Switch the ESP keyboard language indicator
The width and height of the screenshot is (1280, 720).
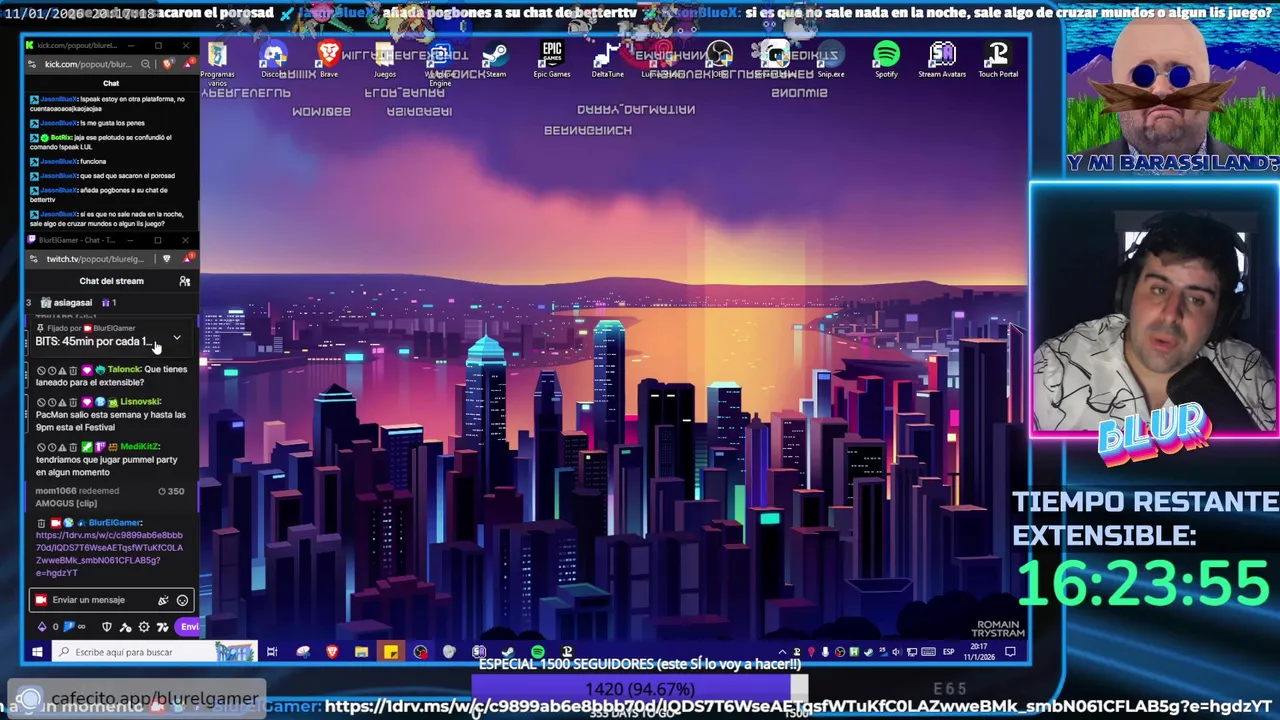point(948,652)
